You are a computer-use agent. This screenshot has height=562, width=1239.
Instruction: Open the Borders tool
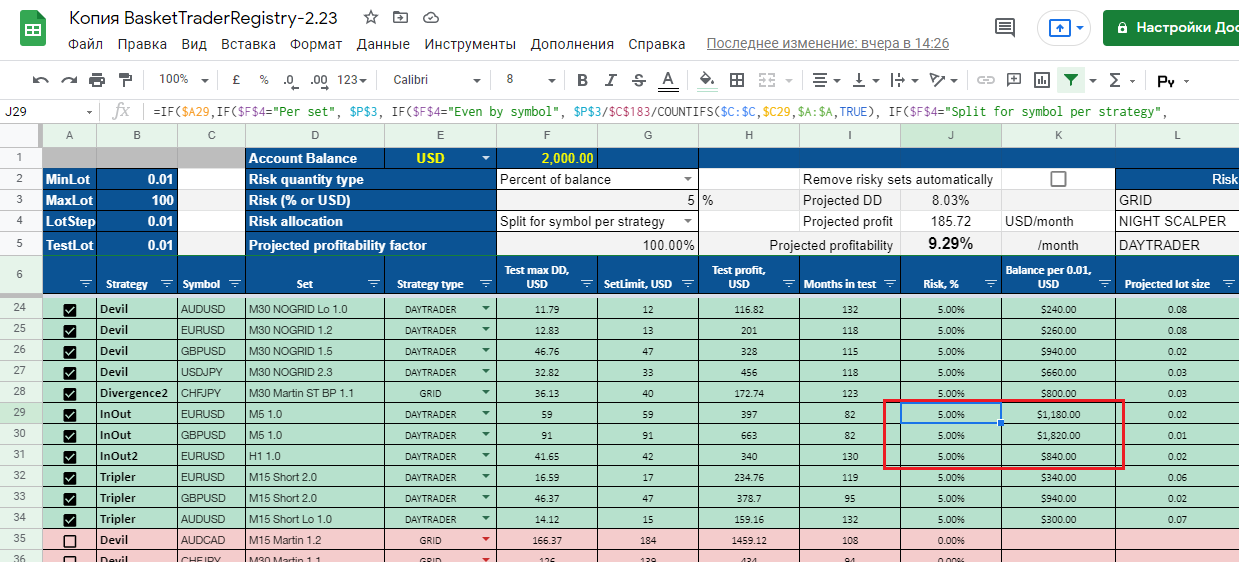pos(737,80)
